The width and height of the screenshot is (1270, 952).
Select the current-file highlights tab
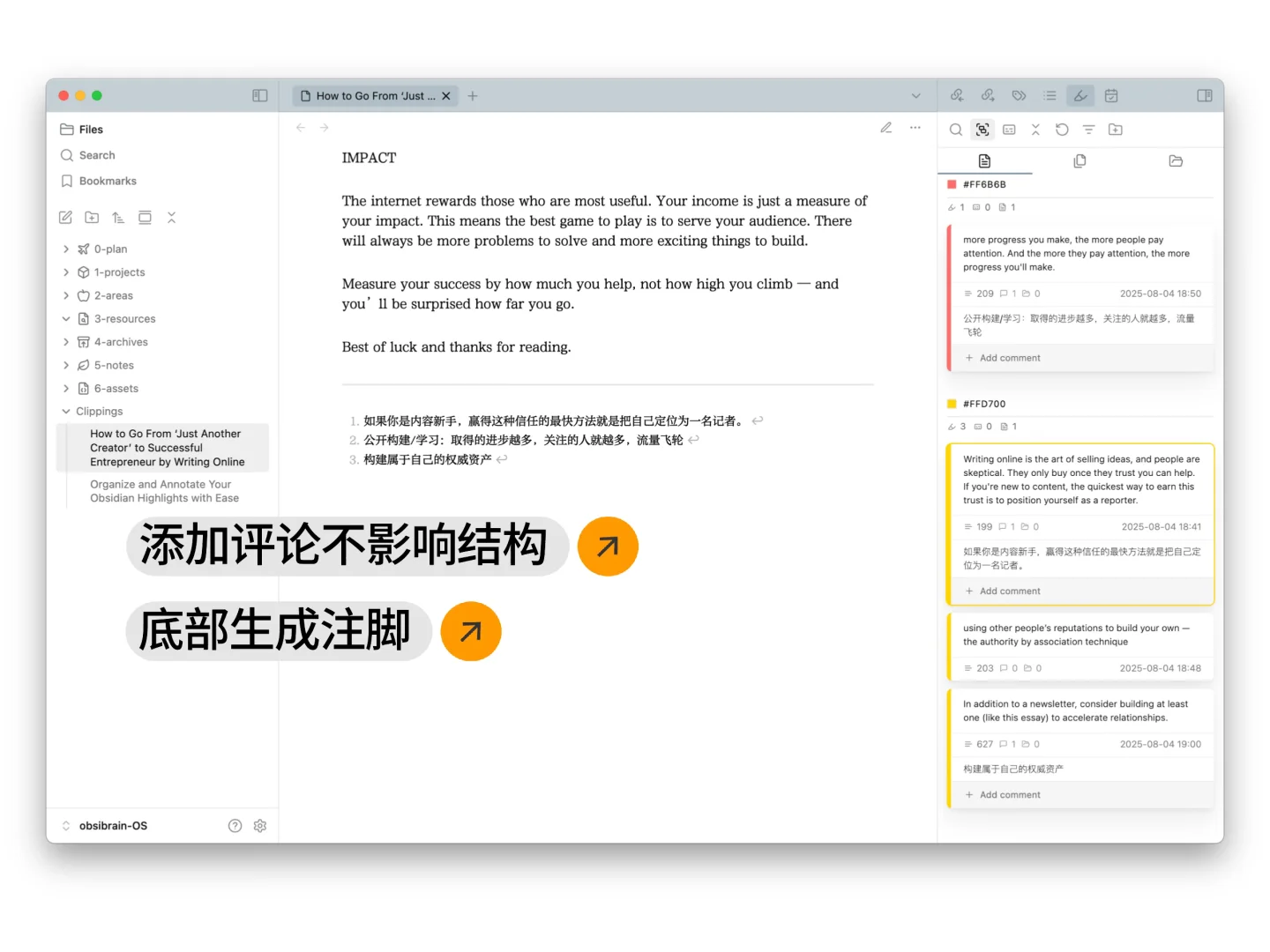pyautogui.click(x=984, y=161)
